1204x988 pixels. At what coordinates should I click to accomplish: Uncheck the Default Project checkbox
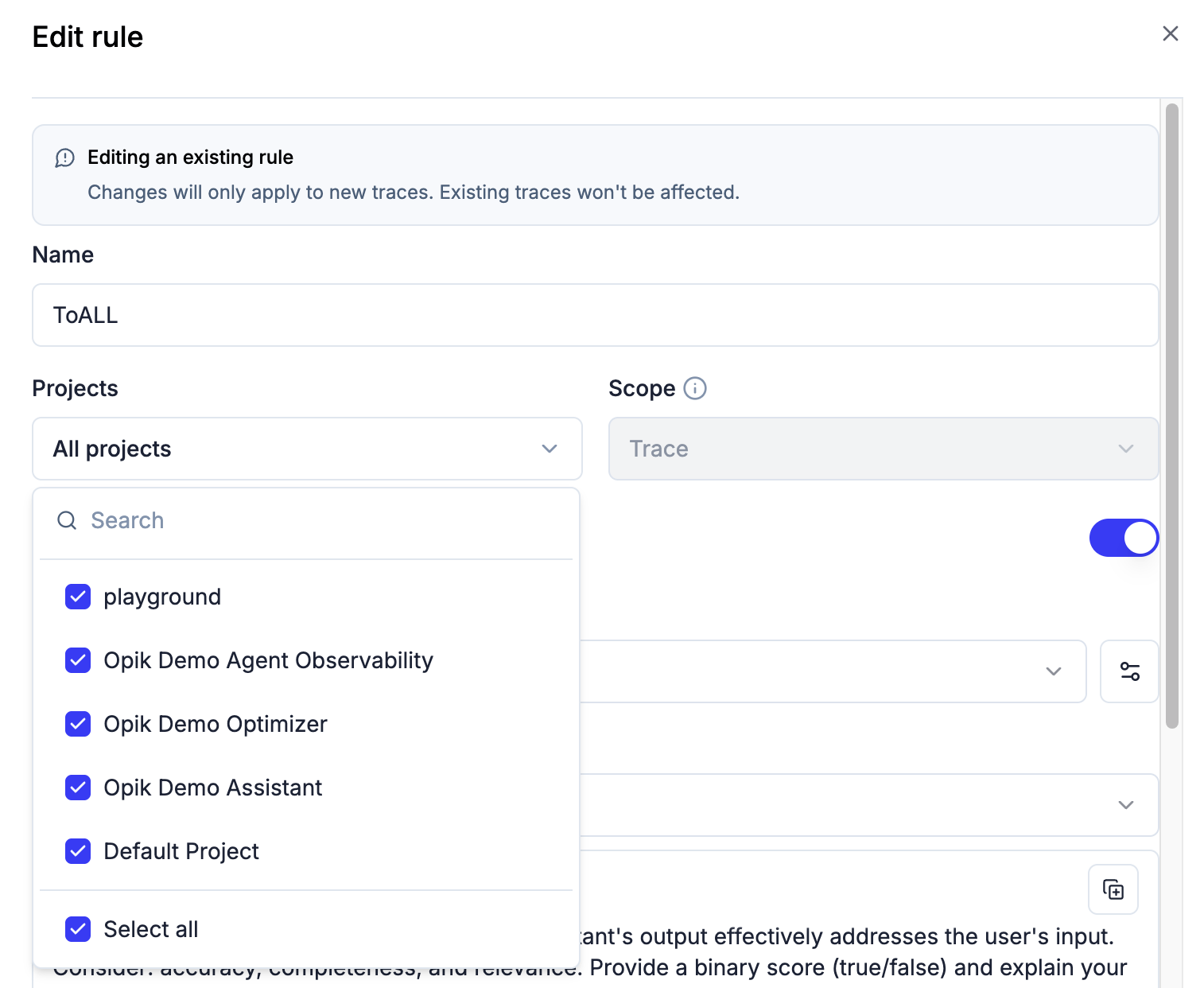tap(77, 851)
